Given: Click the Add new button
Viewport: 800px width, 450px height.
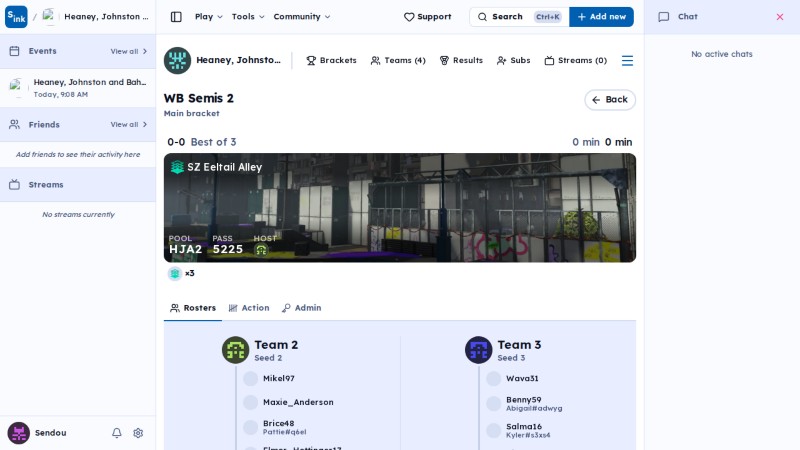Looking at the screenshot, I should [x=602, y=17].
